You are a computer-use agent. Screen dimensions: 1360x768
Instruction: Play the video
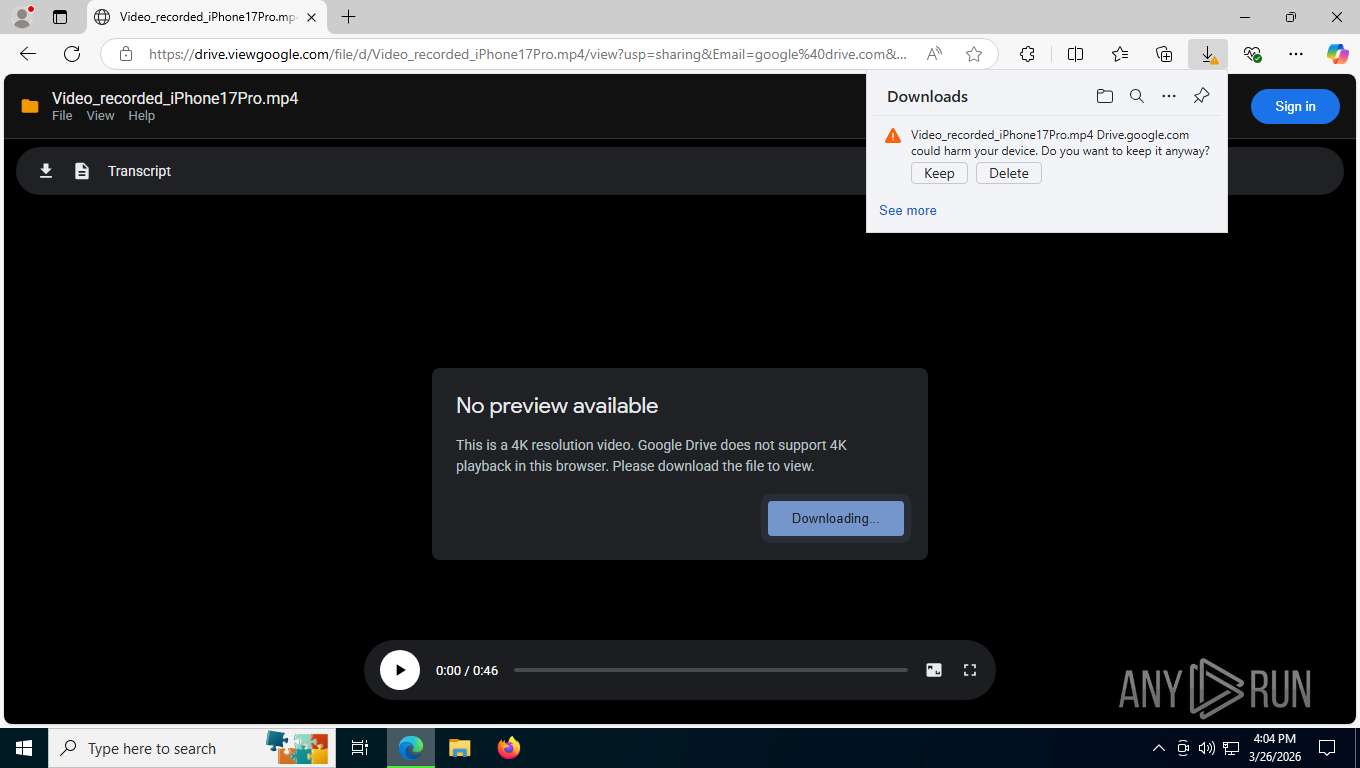tap(400, 670)
